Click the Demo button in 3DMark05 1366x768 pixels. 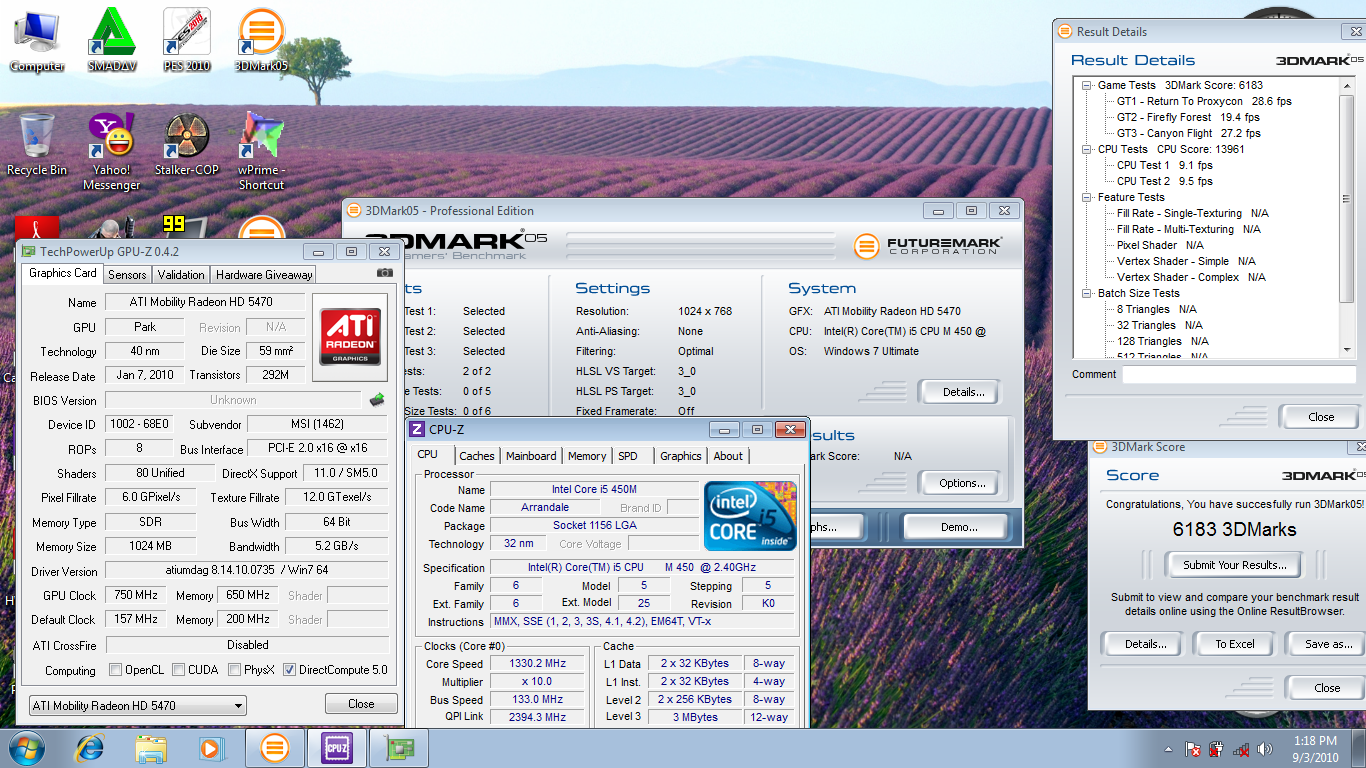click(x=958, y=527)
